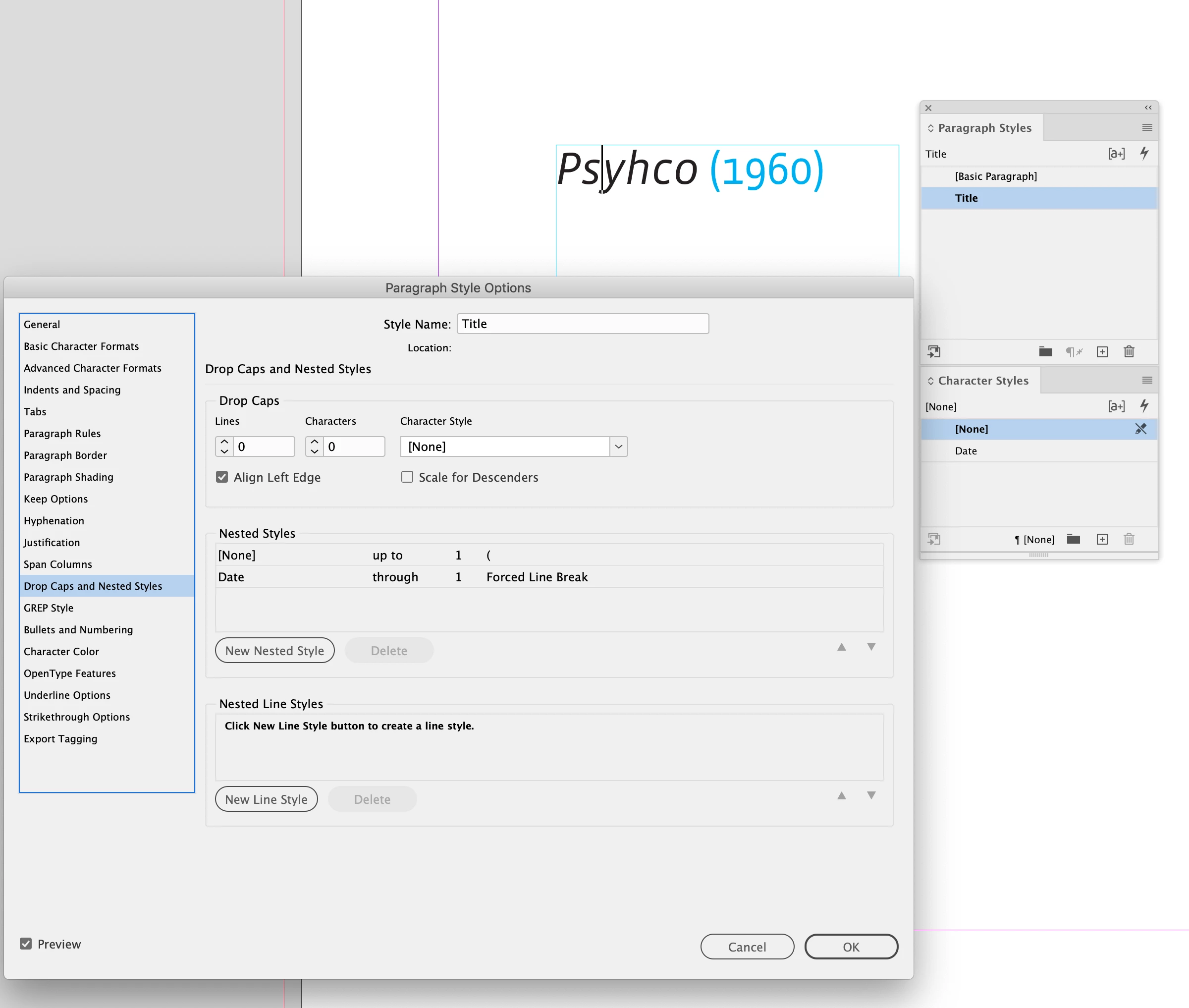1189x1008 pixels.
Task: Open the Drop Caps Character Style dropdown
Action: (618, 447)
